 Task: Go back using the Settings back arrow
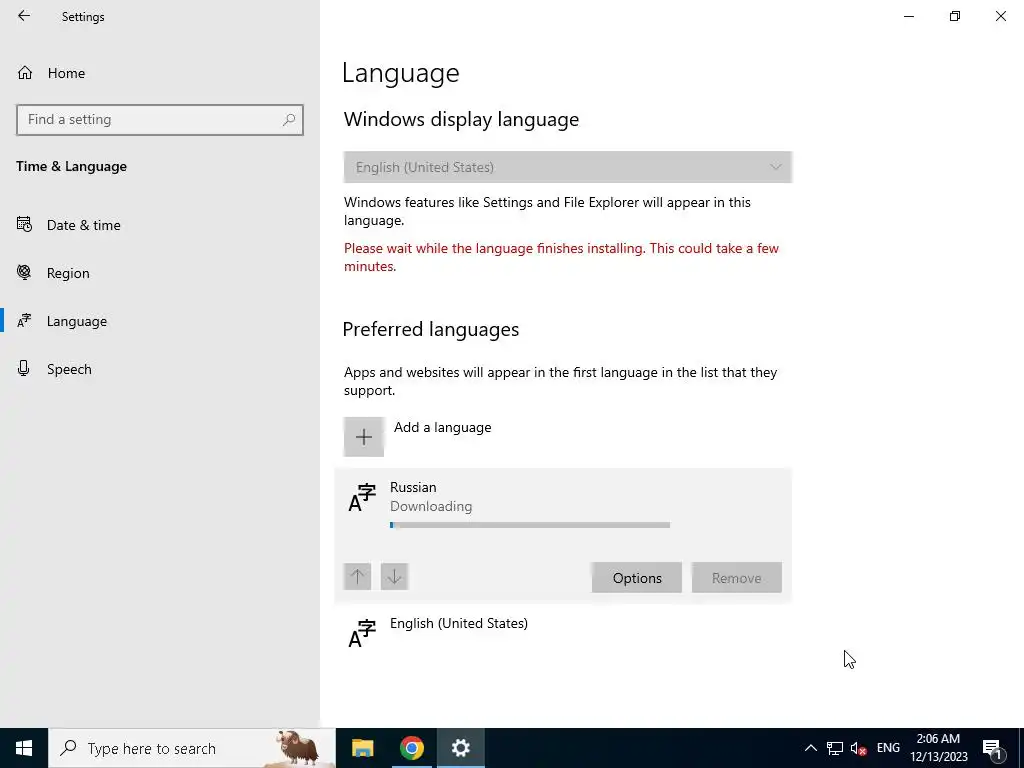(x=24, y=16)
